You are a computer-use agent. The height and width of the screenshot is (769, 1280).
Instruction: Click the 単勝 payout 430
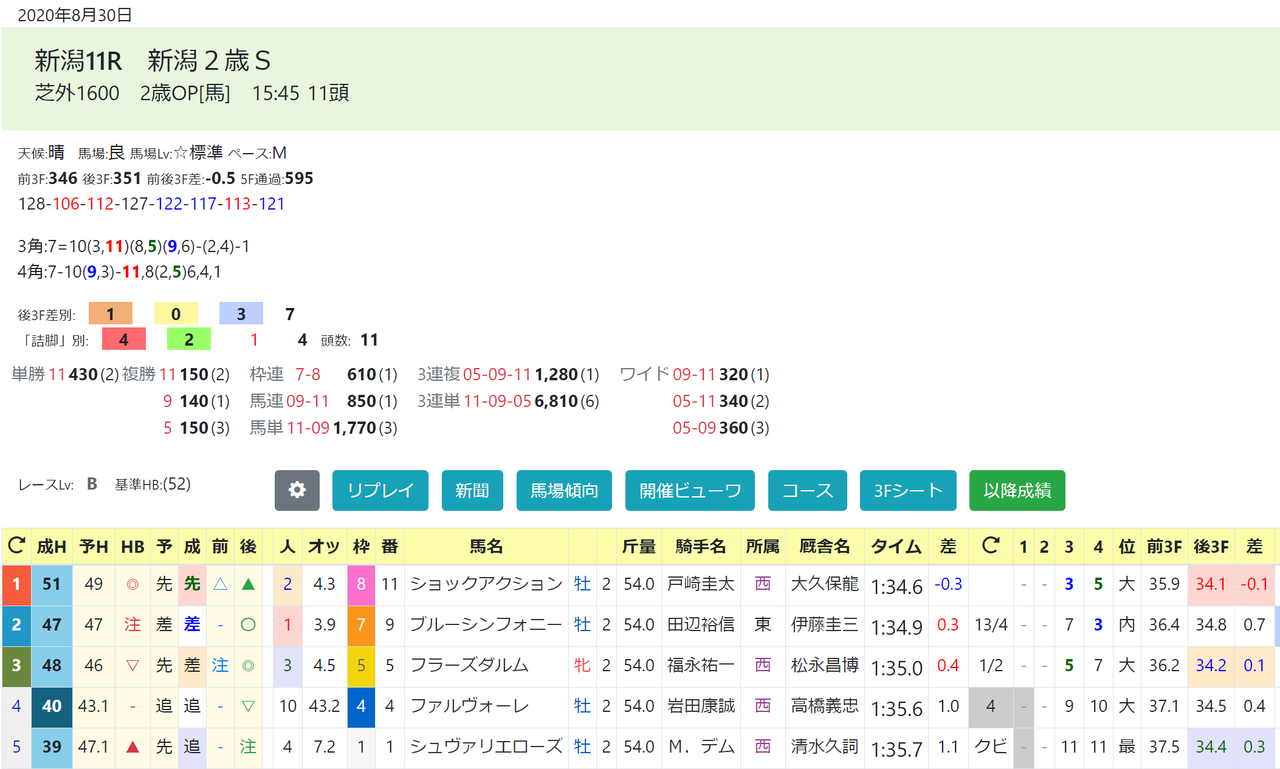[81, 375]
